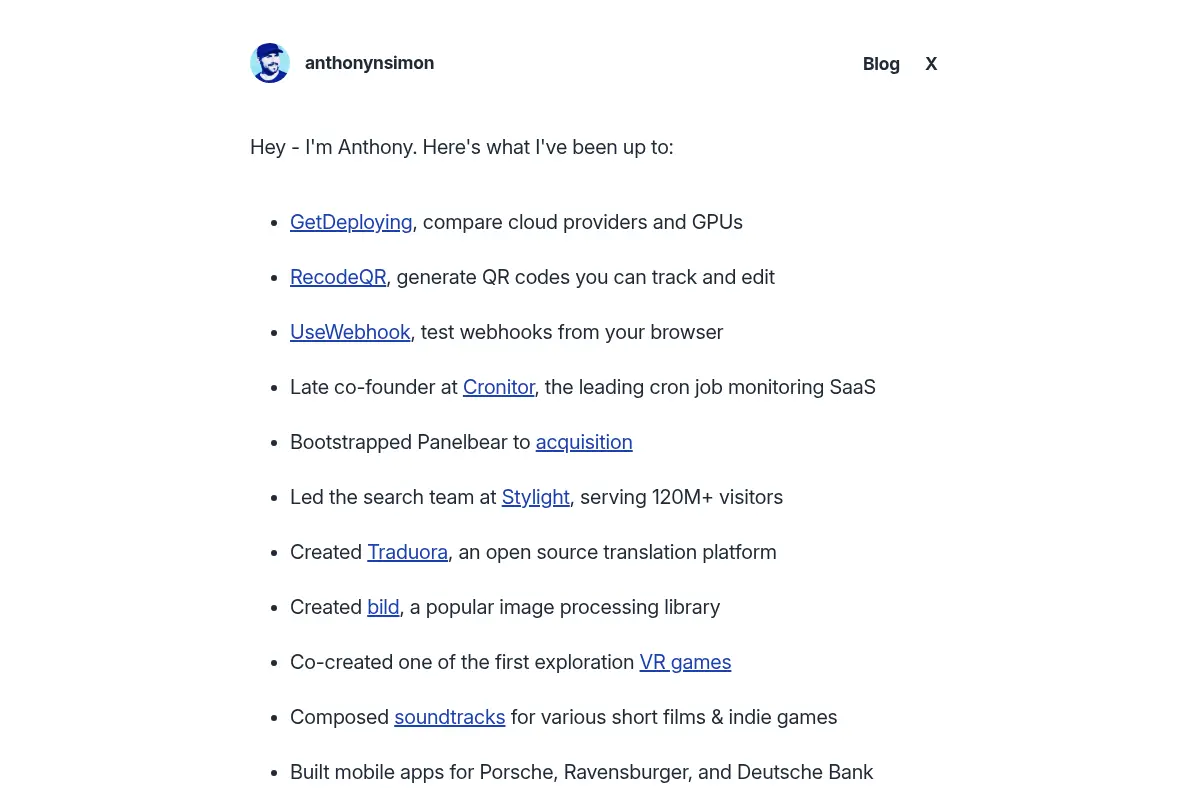Screen dimensions: 1200x800
Task: Click the text "compare cloud providers and GPUs"
Action: [583, 222]
